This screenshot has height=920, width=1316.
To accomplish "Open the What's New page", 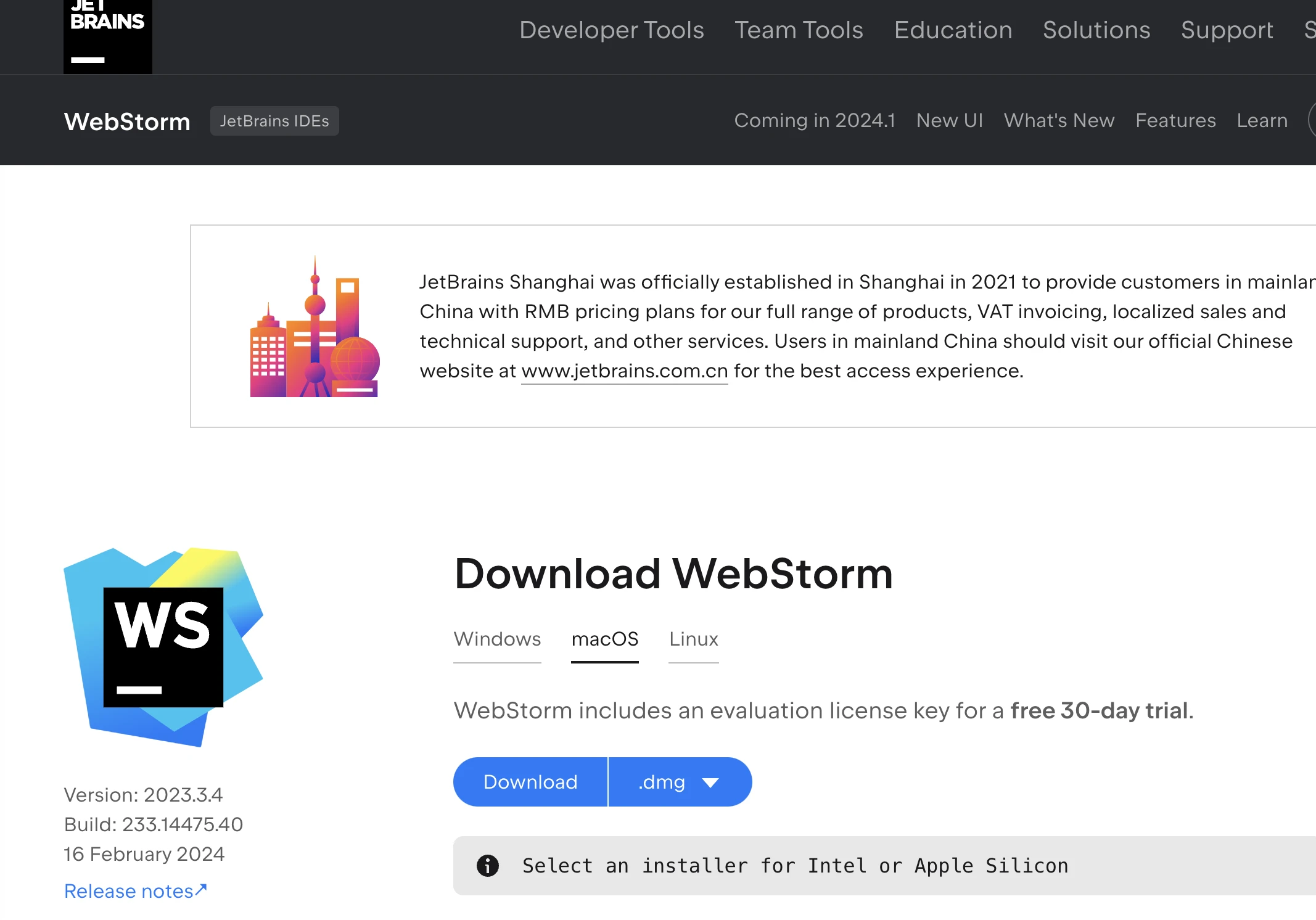I will pos(1059,120).
